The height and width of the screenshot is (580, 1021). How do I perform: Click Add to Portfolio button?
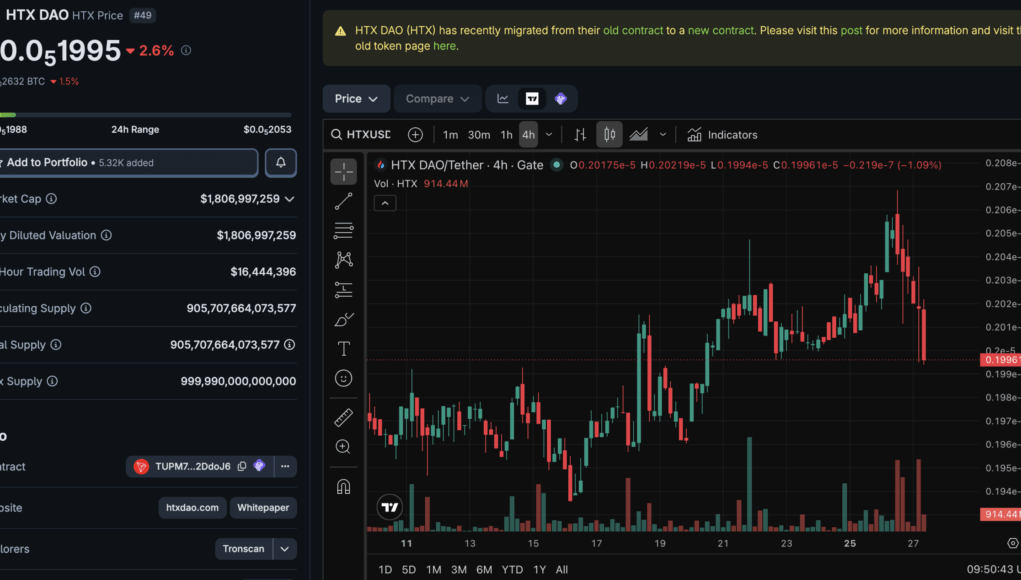click(x=128, y=163)
